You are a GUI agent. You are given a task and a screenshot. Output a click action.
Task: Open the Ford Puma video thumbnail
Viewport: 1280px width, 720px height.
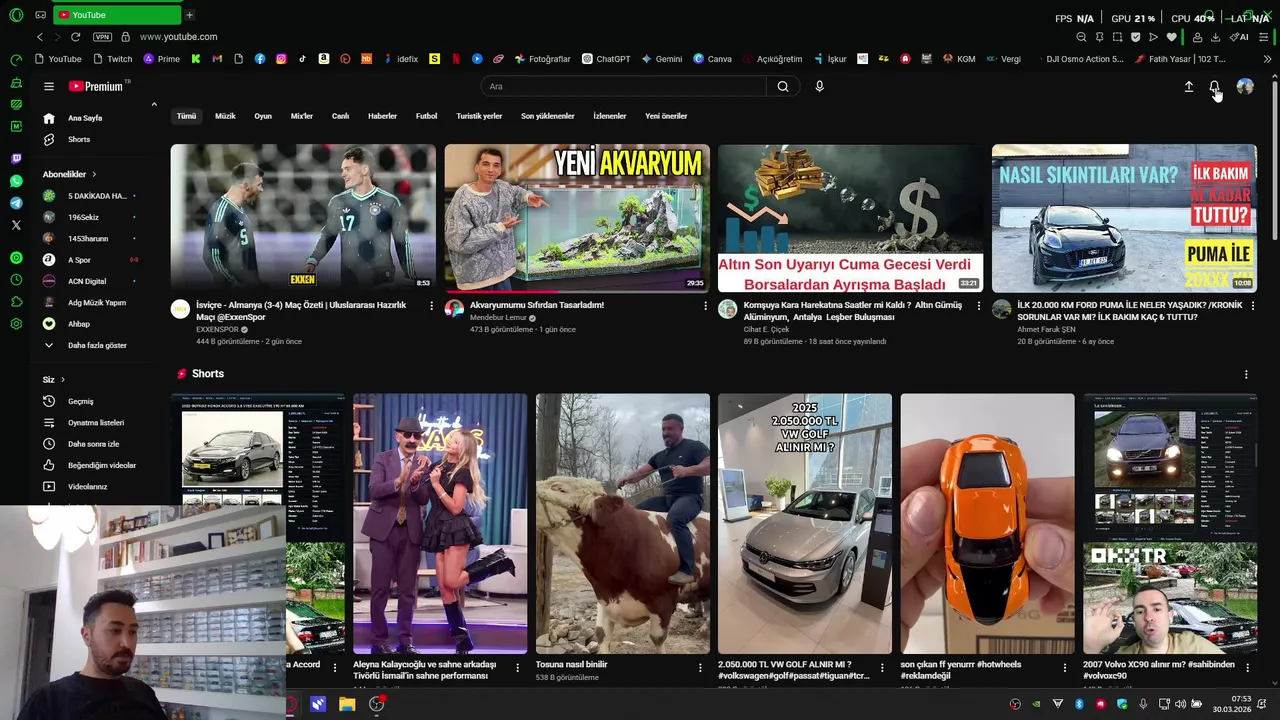click(x=1124, y=218)
